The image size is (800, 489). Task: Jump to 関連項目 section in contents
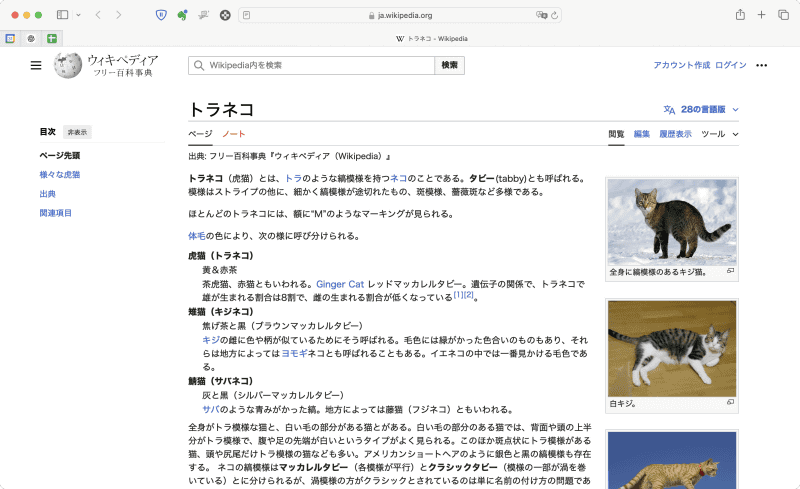pyautogui.click(x=56, y=213)
